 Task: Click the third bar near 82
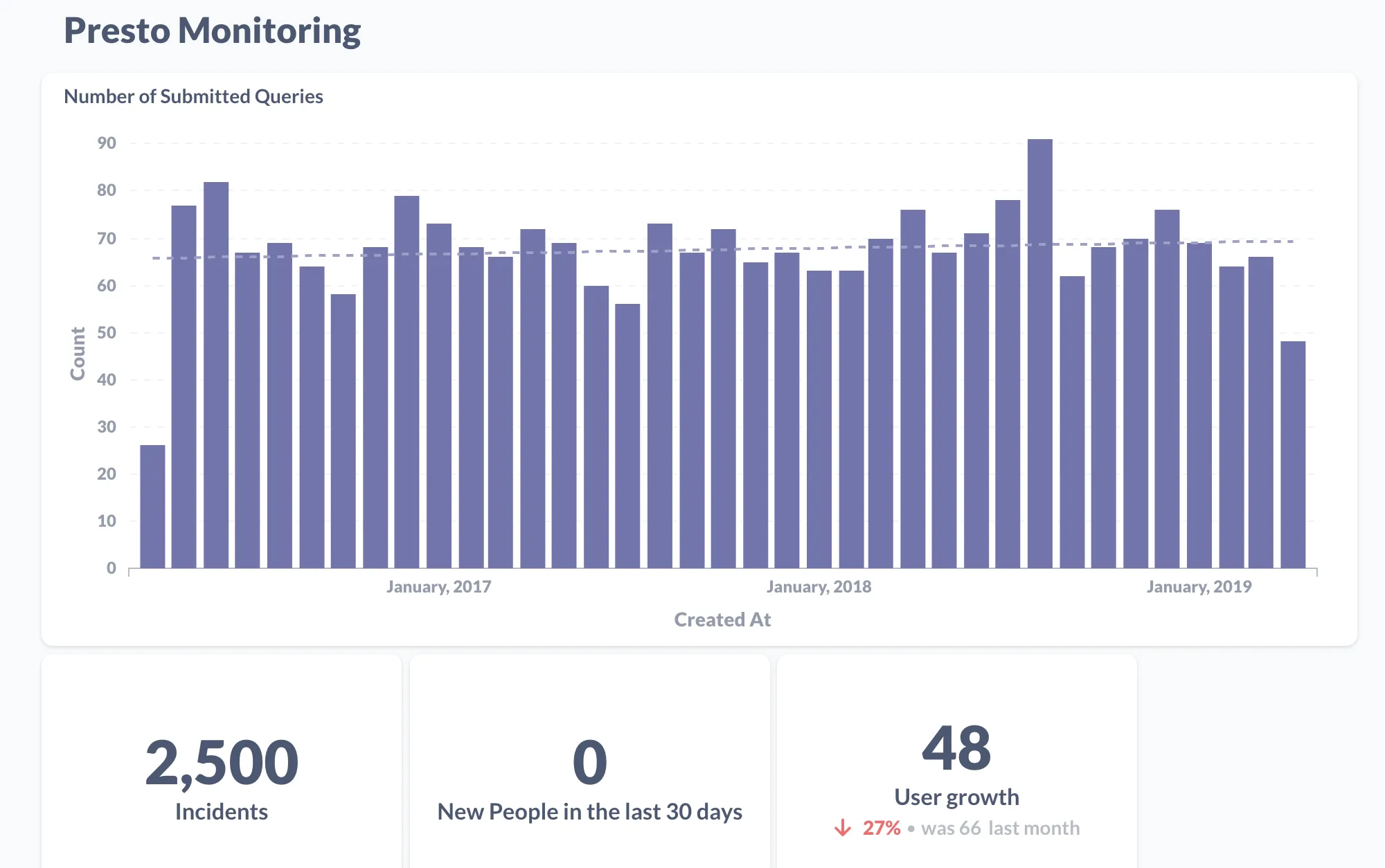point(216,375)
